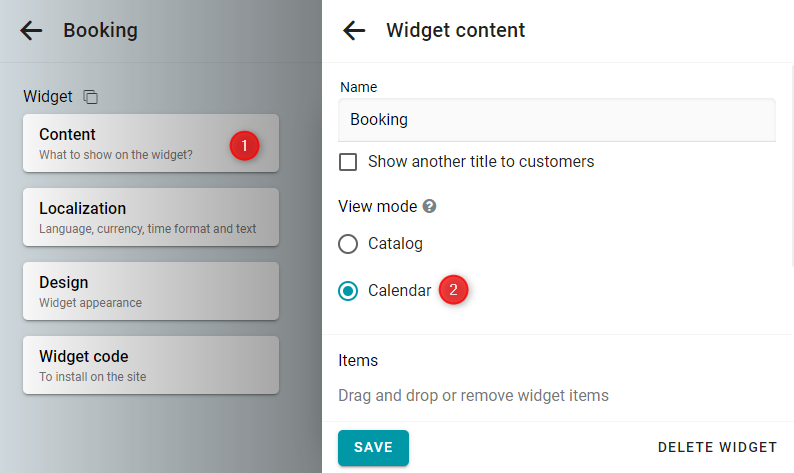
Task: Open the Design widget appearance card
Action: pos(151,291)
